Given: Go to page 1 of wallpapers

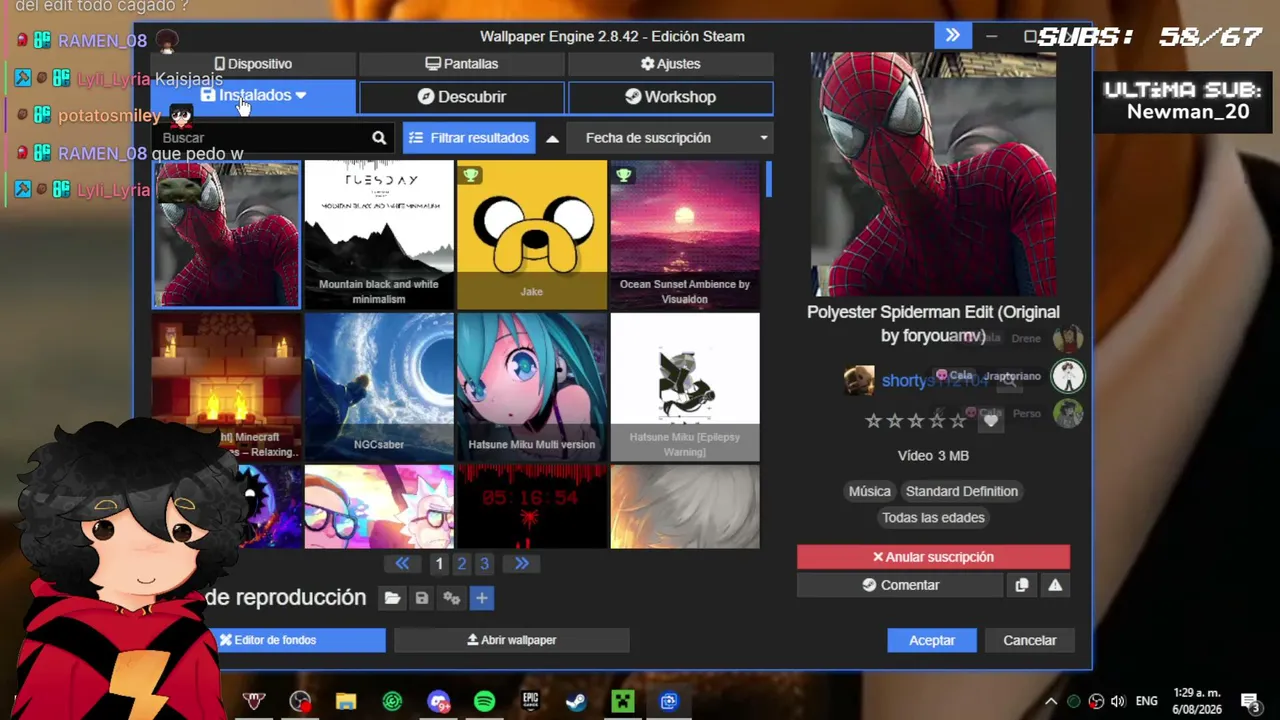Looking at the screenshot, I should coord(438,564).
